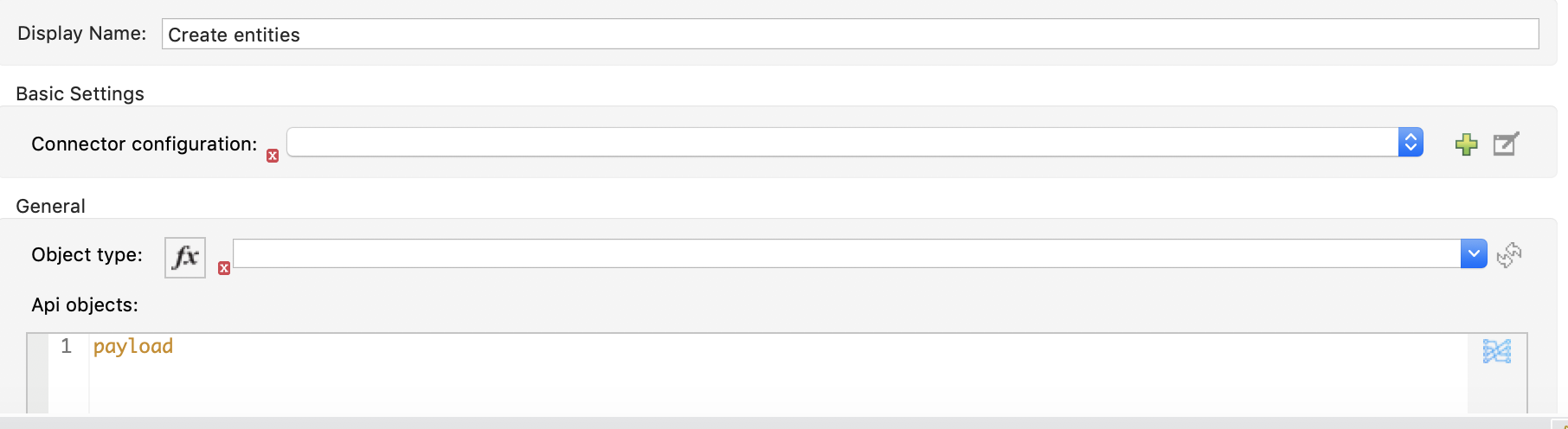Click inside the empty Connector configuration combo field
The width and height of the screenshot is (1568, 429).
coord(841,142)
